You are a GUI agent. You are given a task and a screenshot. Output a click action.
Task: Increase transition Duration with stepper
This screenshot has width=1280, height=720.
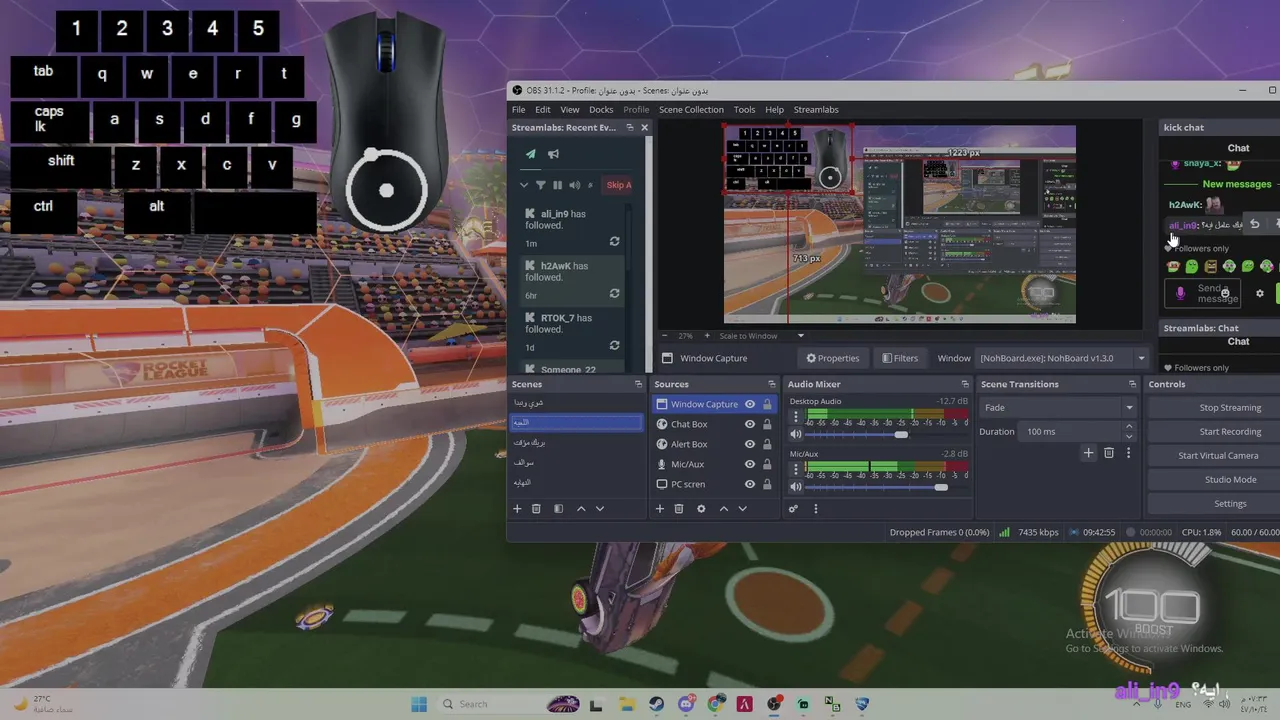coord(1129,427)
